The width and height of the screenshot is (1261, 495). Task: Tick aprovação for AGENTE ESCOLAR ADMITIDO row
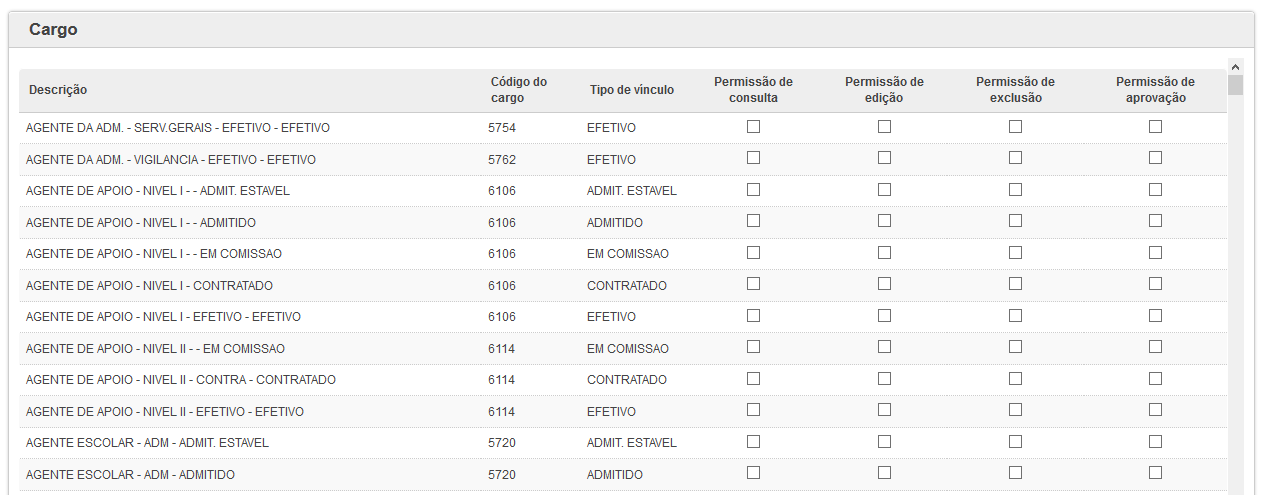[x=1155, y=472]
